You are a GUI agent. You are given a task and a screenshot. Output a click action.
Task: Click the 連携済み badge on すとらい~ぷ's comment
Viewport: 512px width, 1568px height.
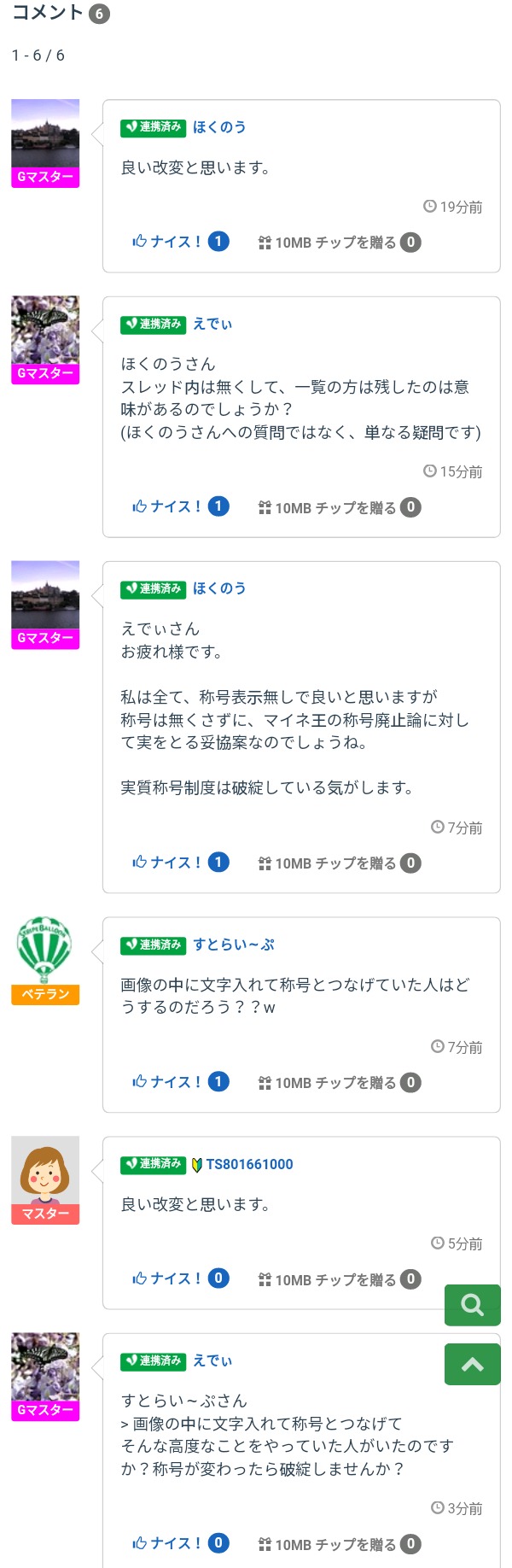153,945
